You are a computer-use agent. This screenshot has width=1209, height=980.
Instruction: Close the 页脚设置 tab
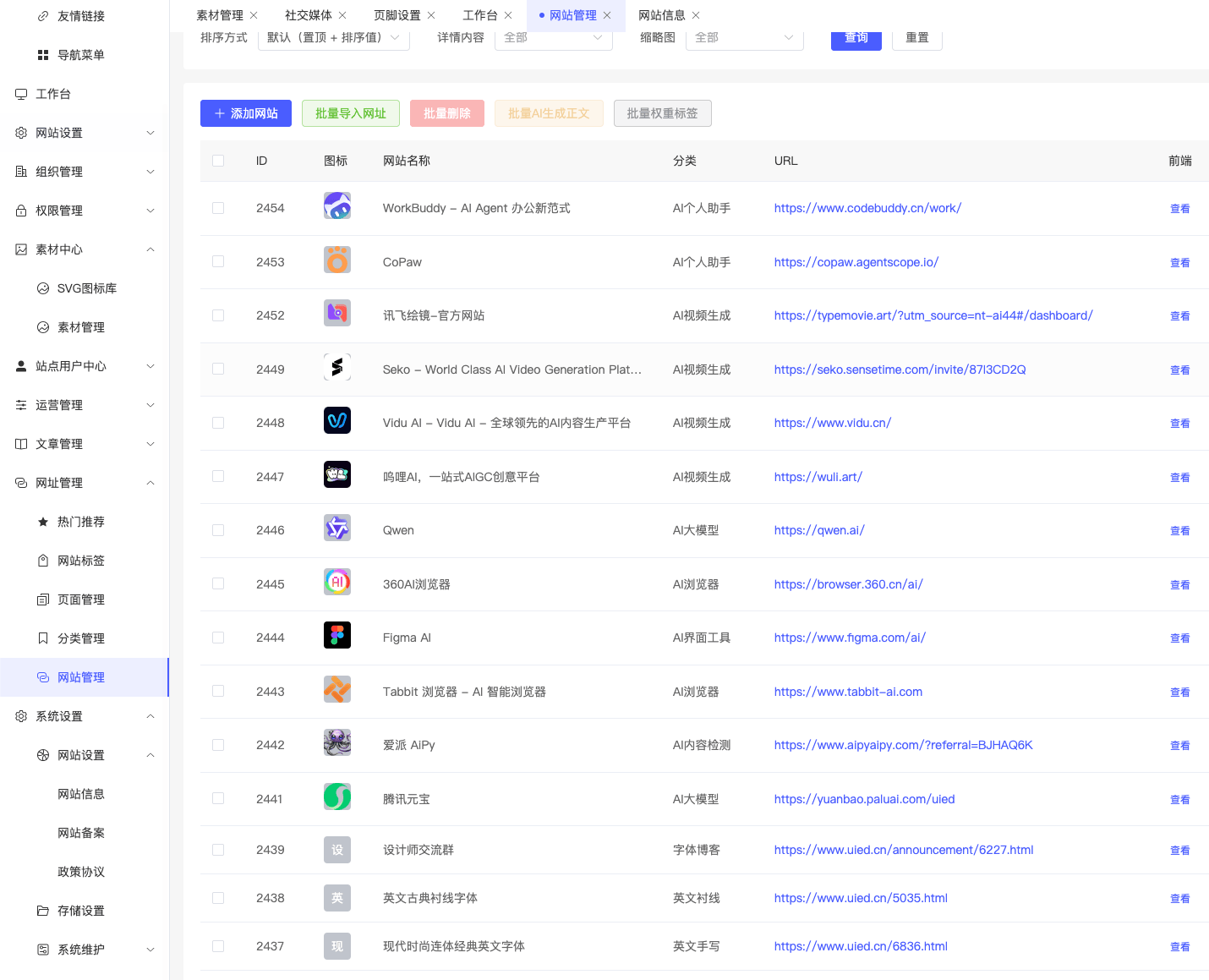point(431,15)
